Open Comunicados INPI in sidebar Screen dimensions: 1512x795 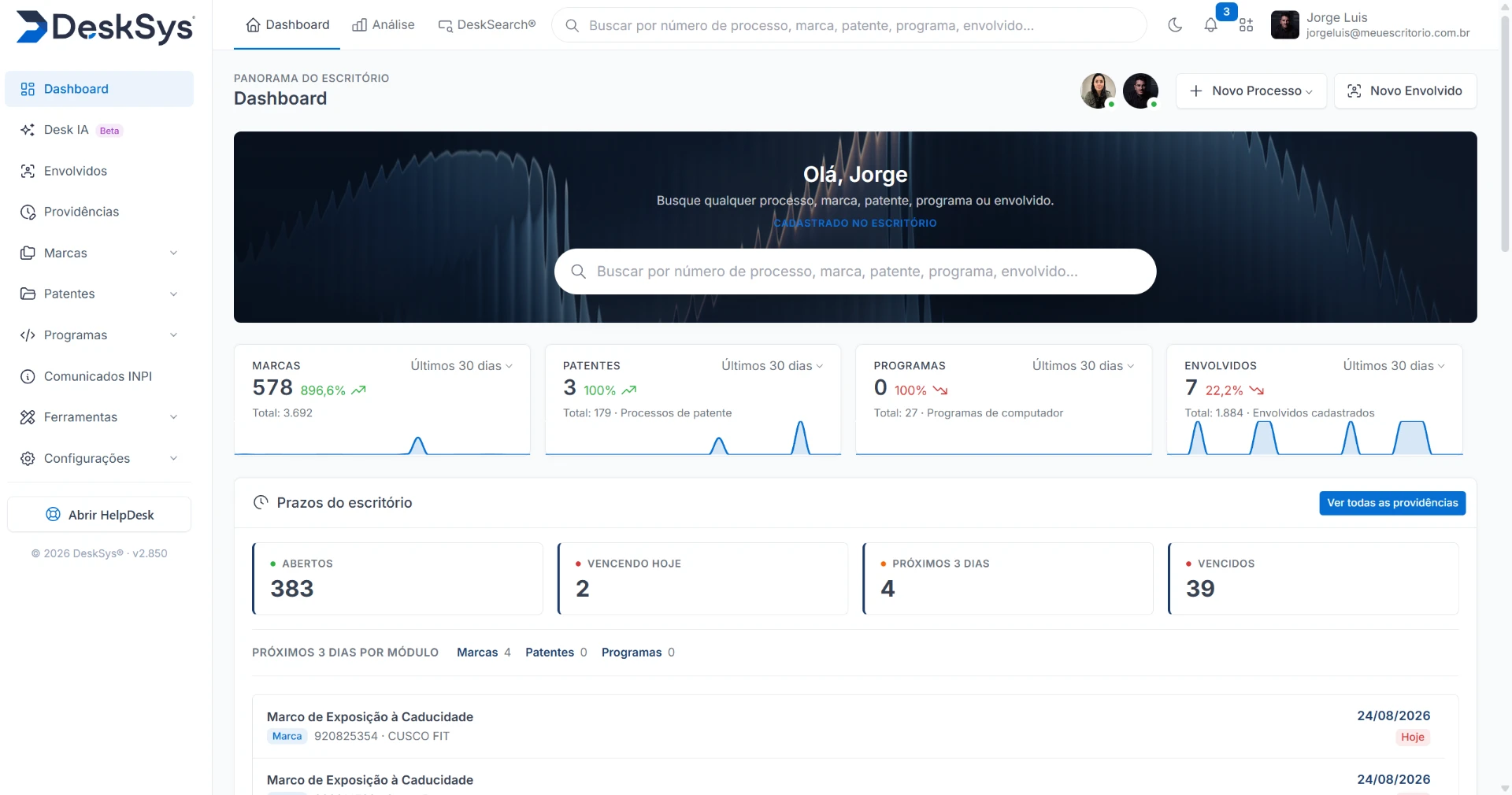tap(99, 376)
